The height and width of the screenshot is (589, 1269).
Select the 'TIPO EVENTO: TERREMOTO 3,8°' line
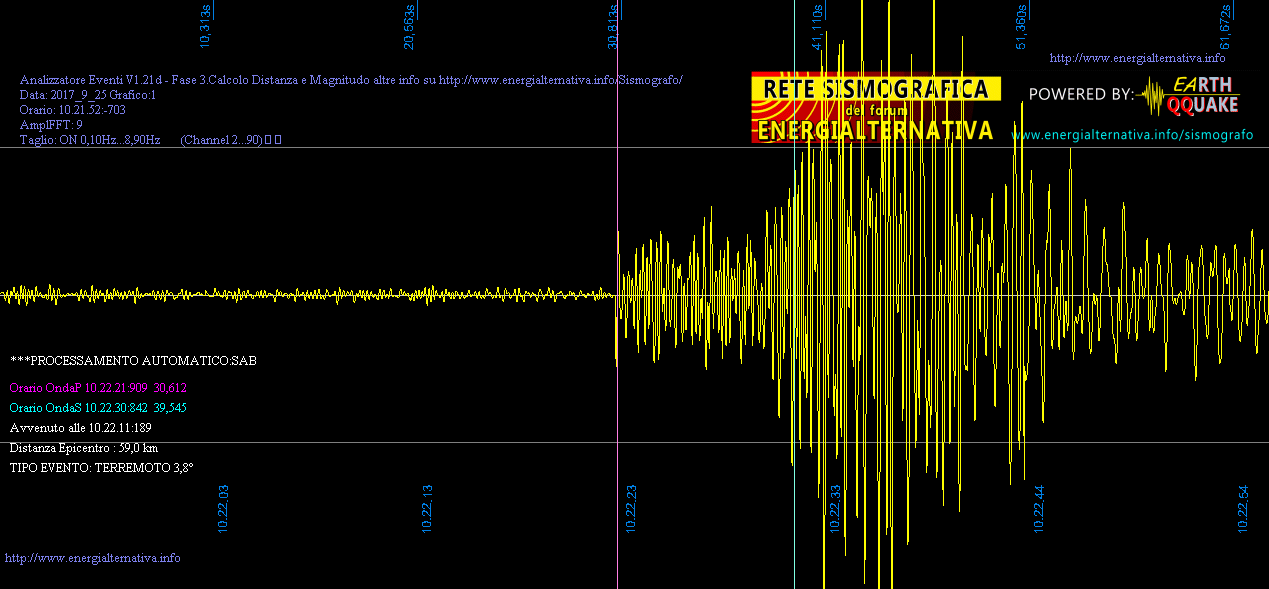(101, 467)
